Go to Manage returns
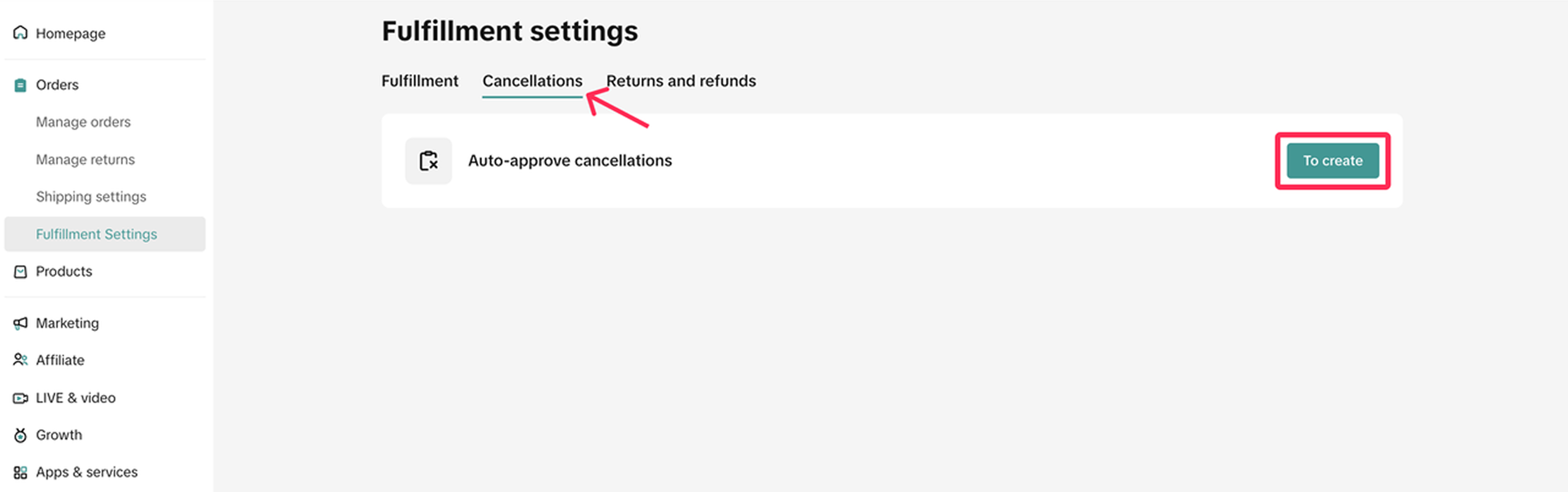The width and height of the screenshot is (1568, 492). tap(85, 160)
